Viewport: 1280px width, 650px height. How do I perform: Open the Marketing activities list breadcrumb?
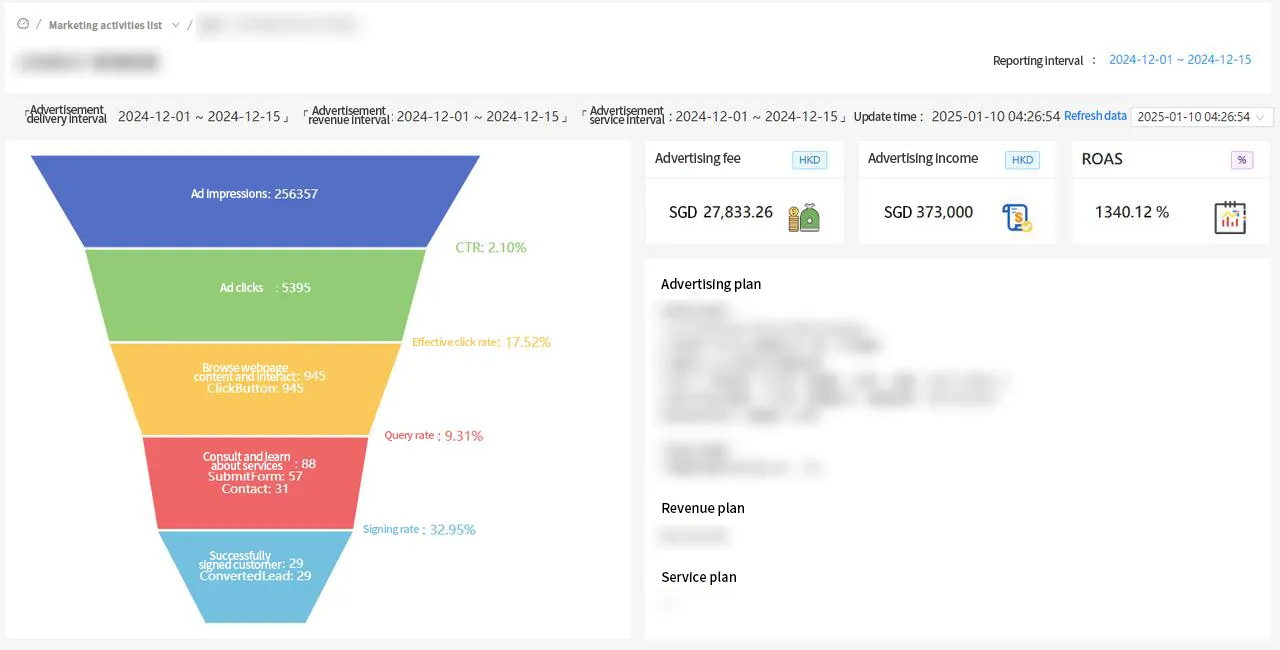click(x=105, y=25)
